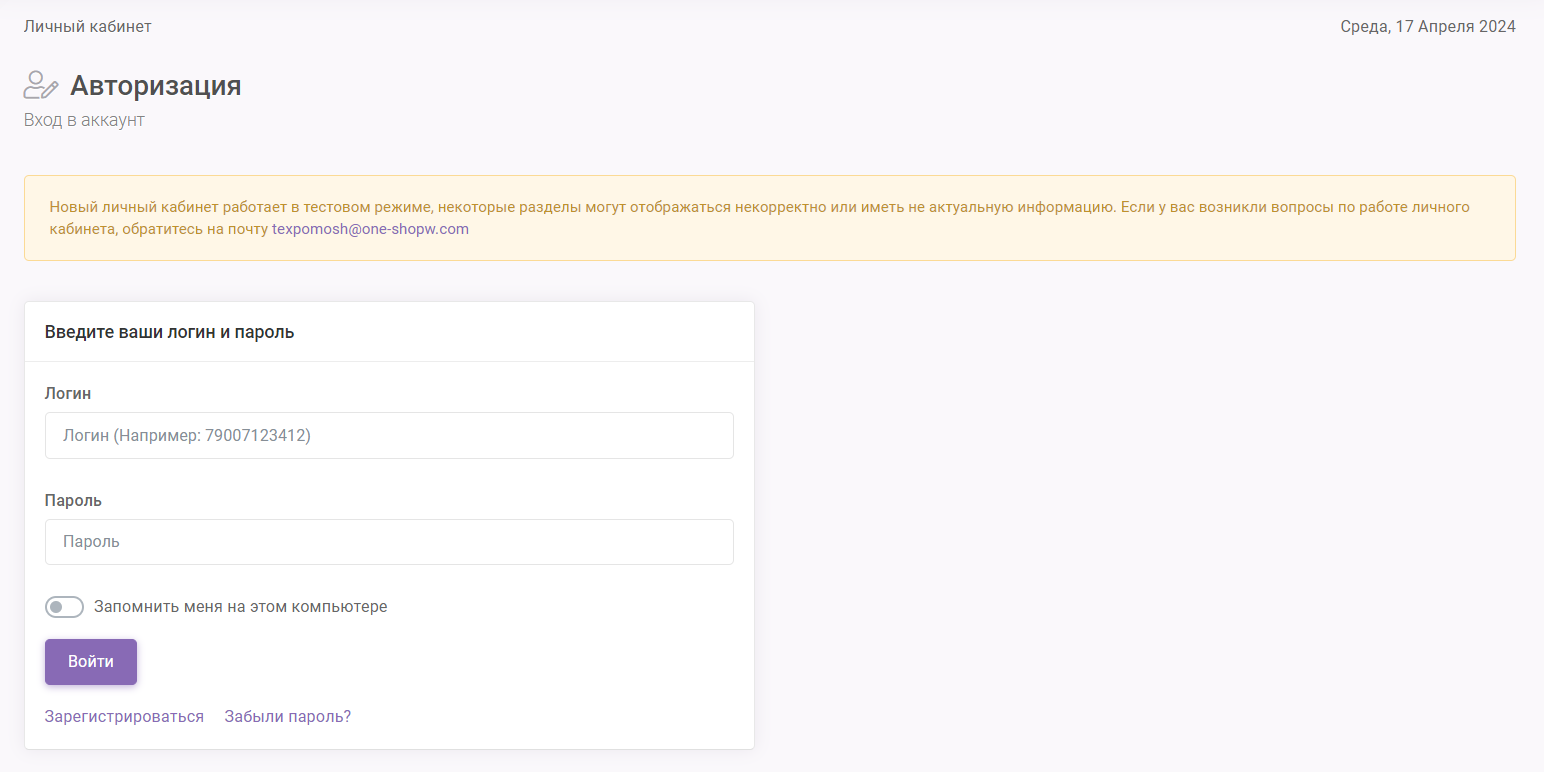Click the Личный кабинет text at top
Viewport: 1544px width, 772px height.
click(x=88, y=27)
